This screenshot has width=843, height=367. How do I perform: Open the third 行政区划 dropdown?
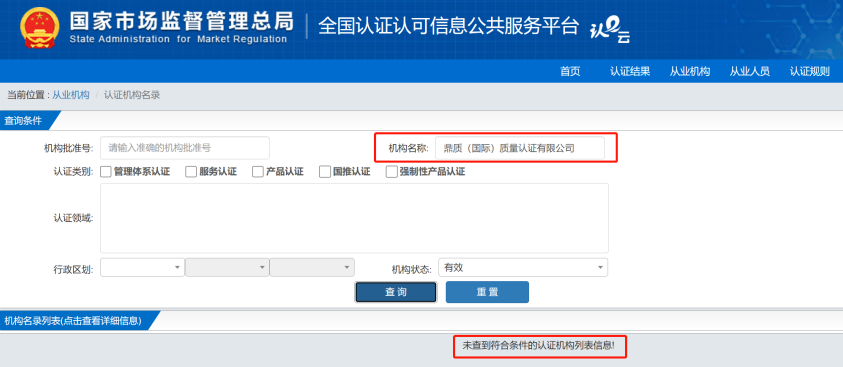312,268
